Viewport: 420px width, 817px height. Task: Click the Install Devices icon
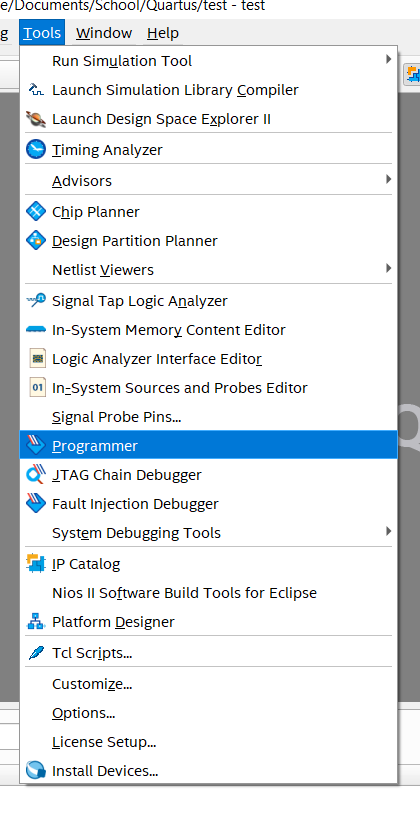[x=36, y=770]
